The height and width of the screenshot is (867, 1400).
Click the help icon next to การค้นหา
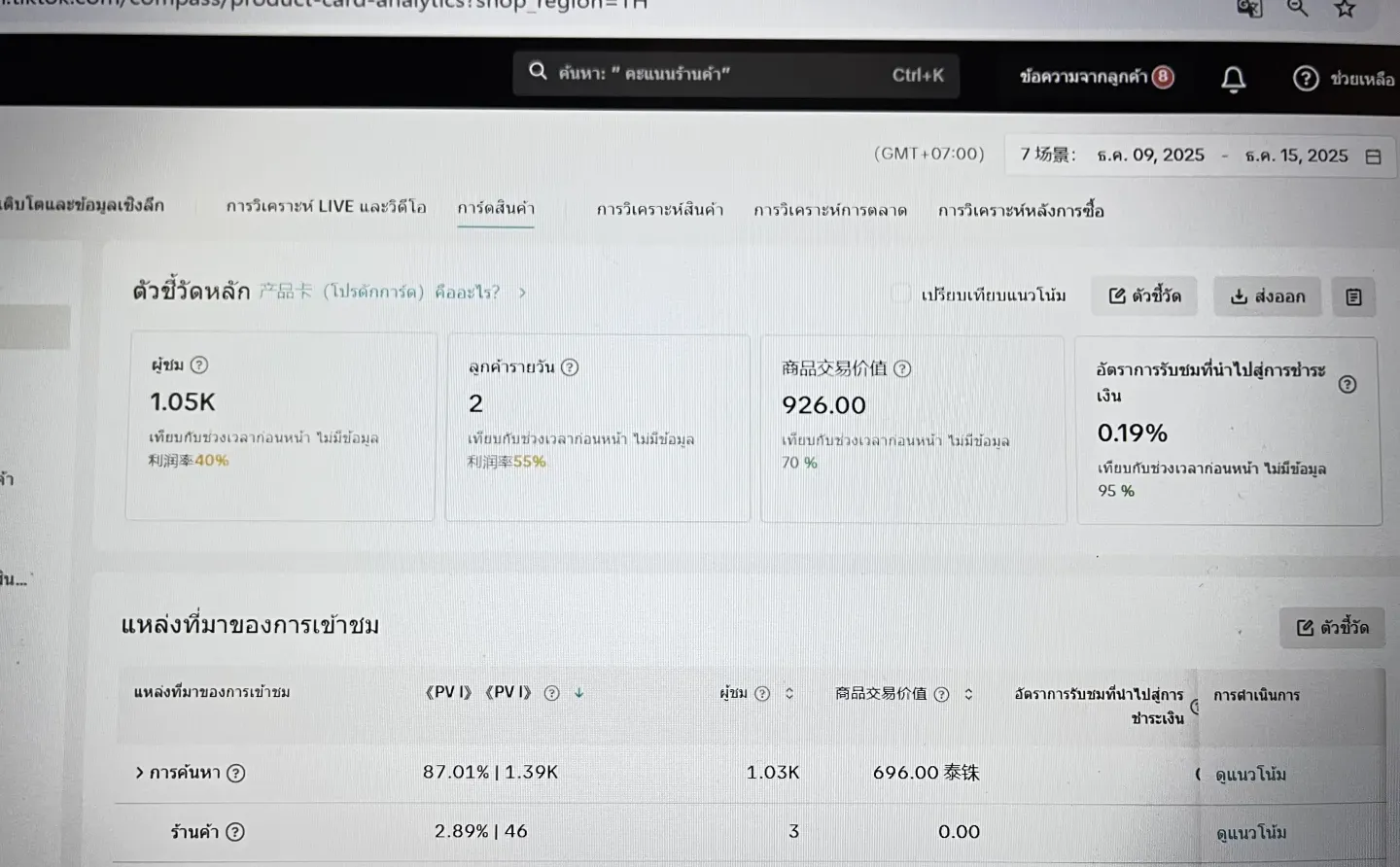coord(235,774)
